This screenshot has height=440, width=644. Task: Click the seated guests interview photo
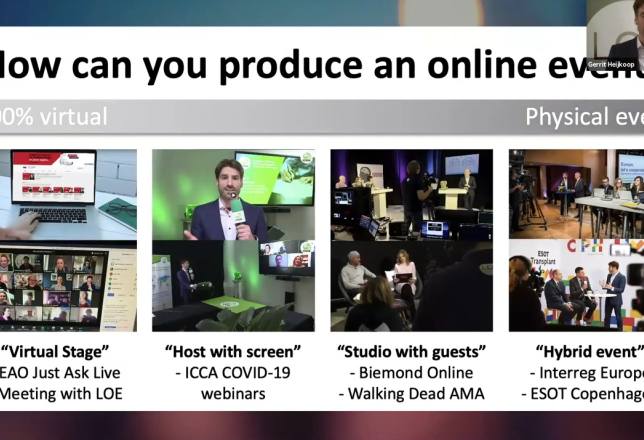click(x=412, y=286)
